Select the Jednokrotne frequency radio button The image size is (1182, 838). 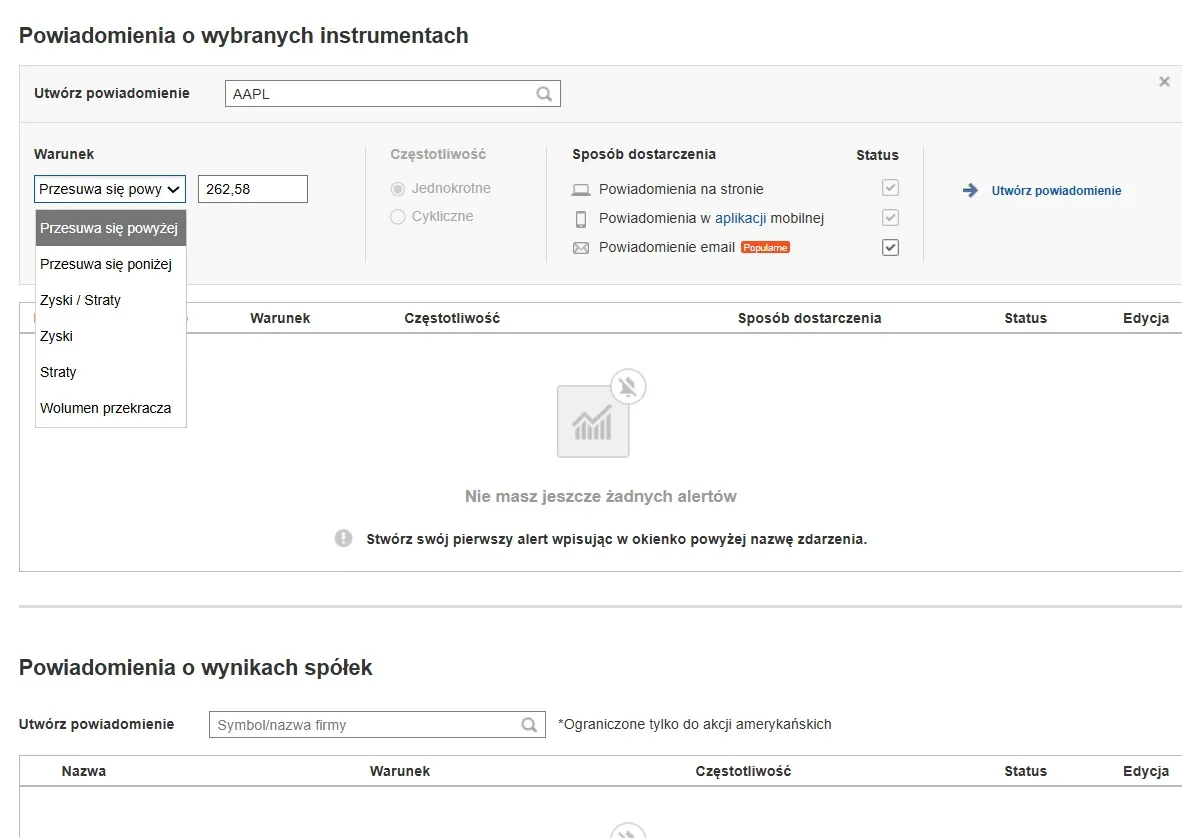[x=398, y=188]
